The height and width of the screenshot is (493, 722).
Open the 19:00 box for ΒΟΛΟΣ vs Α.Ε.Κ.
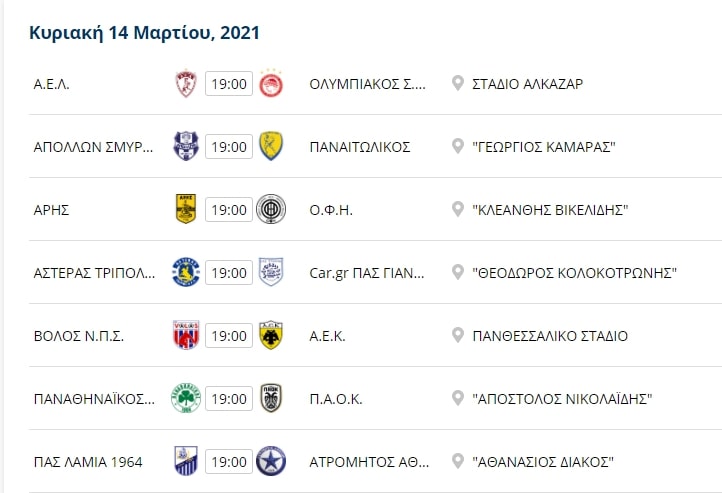229,336
